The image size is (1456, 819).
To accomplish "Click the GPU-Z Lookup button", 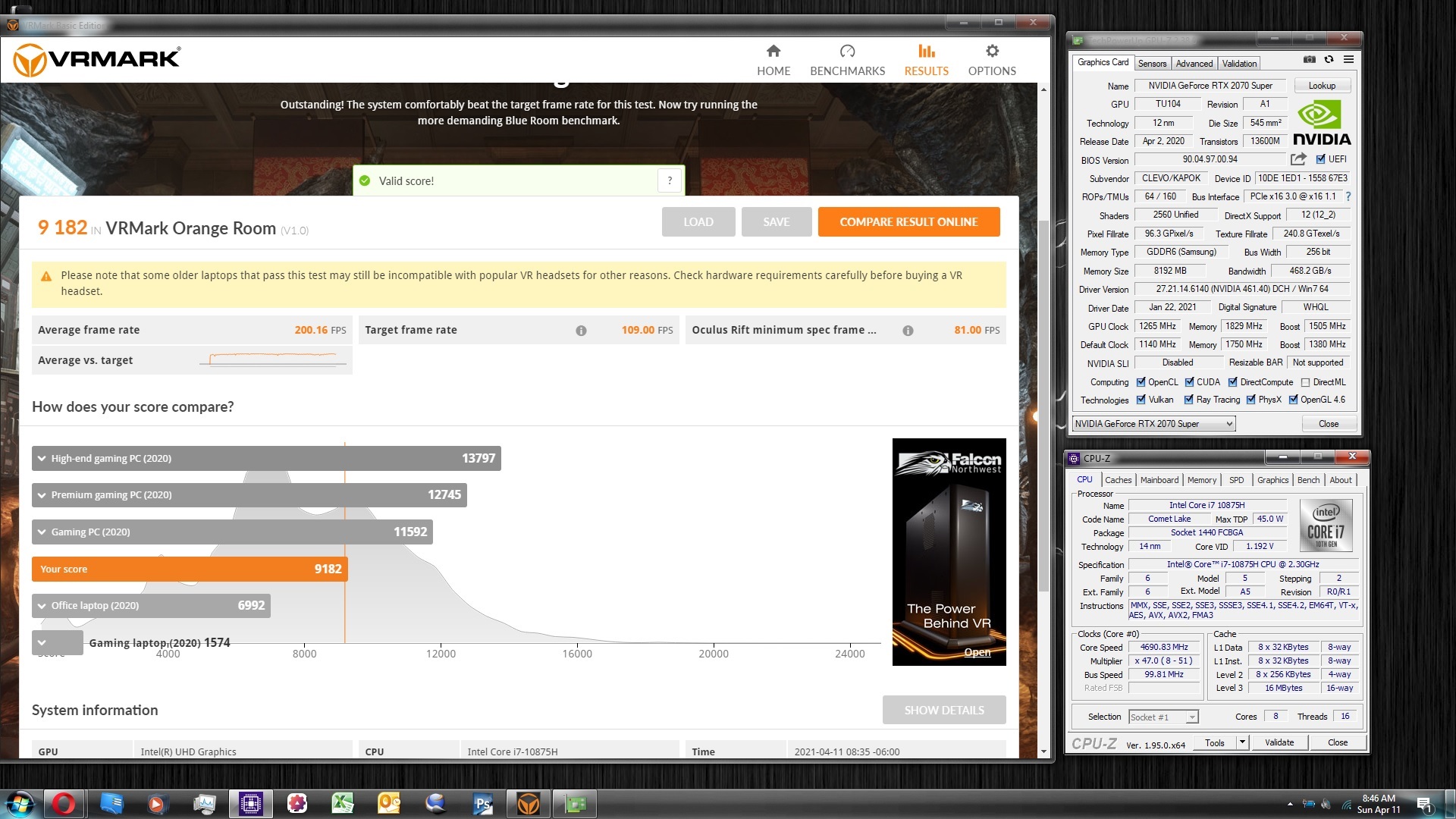I will (x=1321, y=86).
